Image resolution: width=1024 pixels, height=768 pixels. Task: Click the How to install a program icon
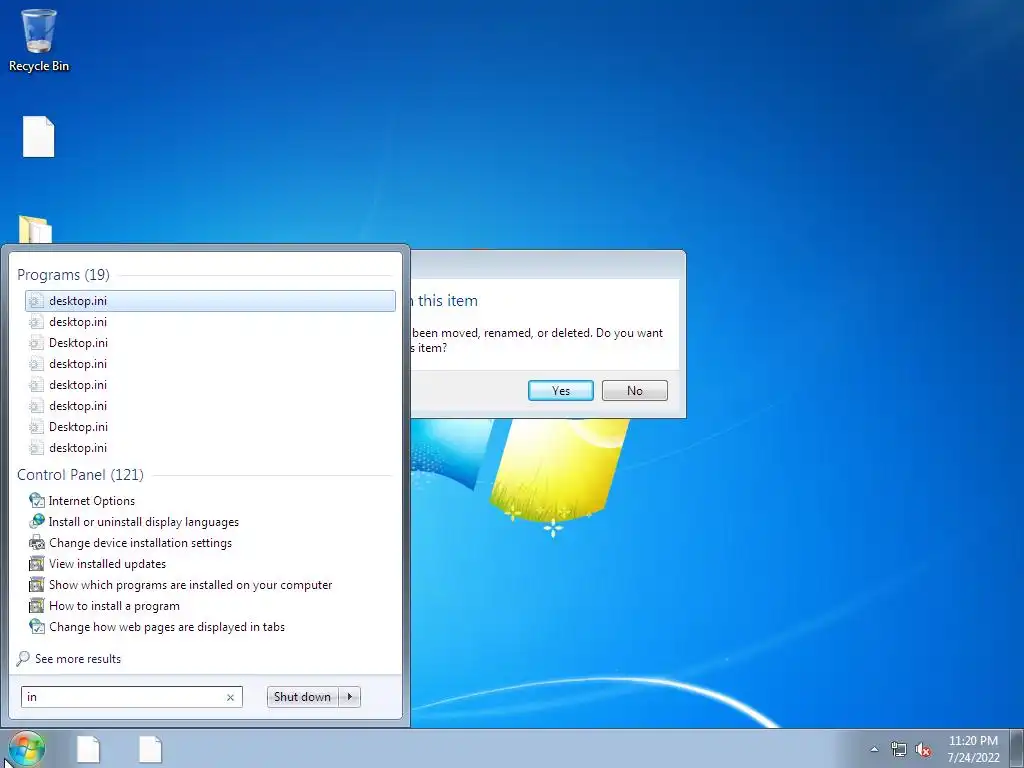37,605
